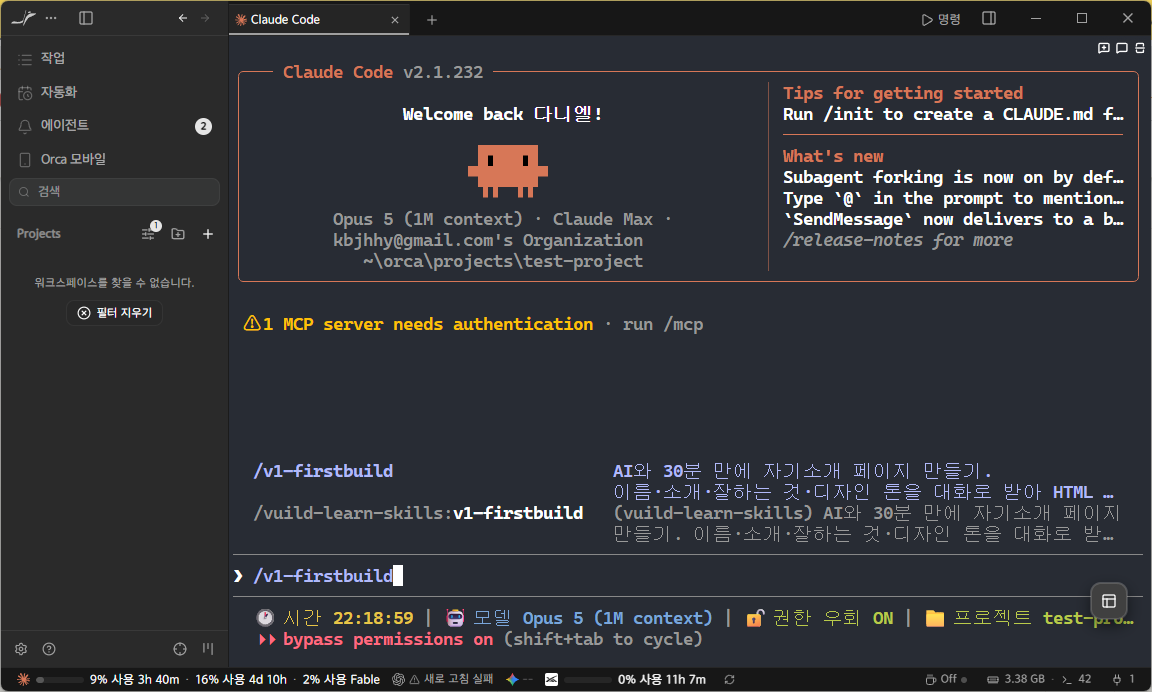Click the Claude starburst icon in status bar
The height and width of the screenshot is (692, 1152).
point(24,680)
